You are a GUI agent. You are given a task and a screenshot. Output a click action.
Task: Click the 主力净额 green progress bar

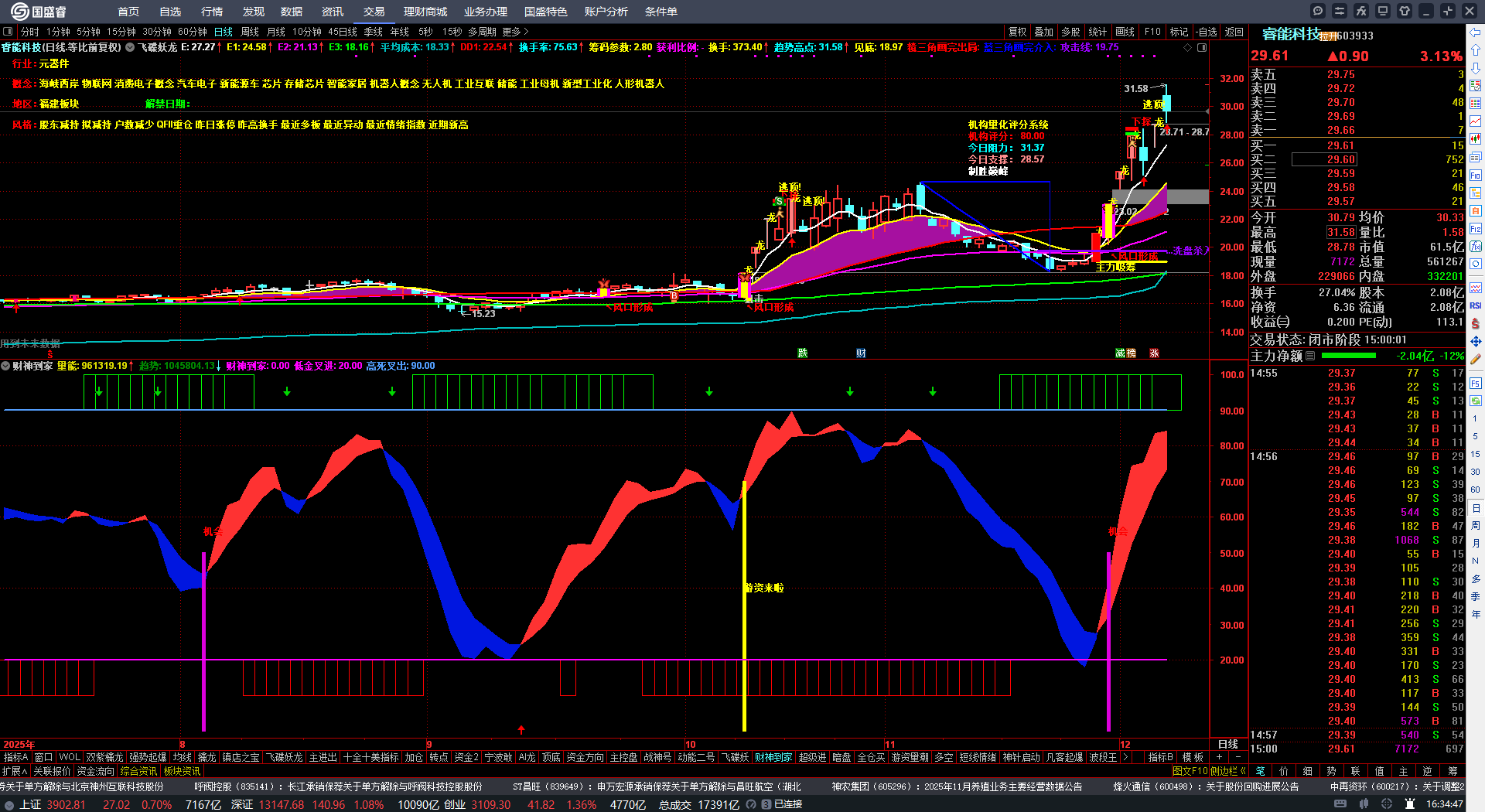click(1349, 356)
